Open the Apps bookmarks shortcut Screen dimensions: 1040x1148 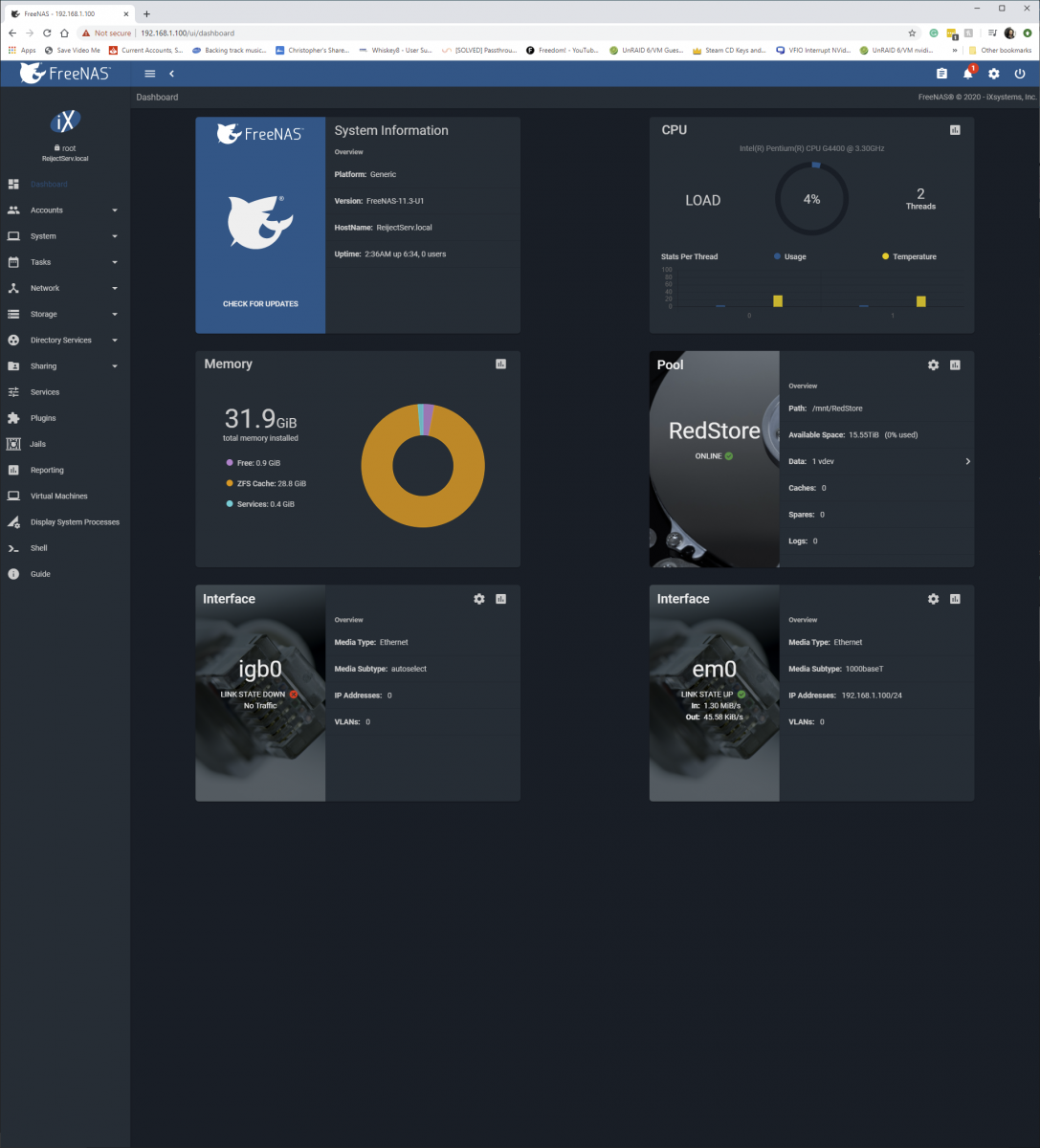[x=22, y=50]
